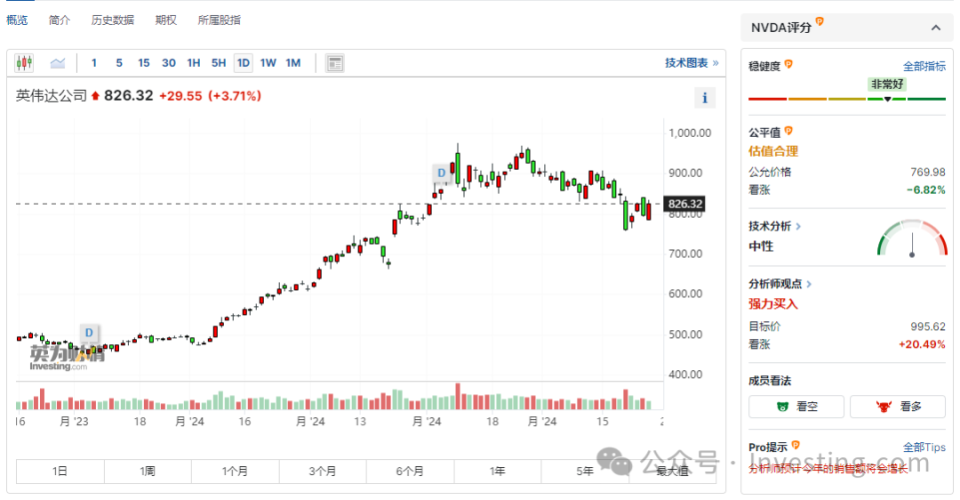Set chart interval to 5 minutes
The image size is (960, 500).
119,63
